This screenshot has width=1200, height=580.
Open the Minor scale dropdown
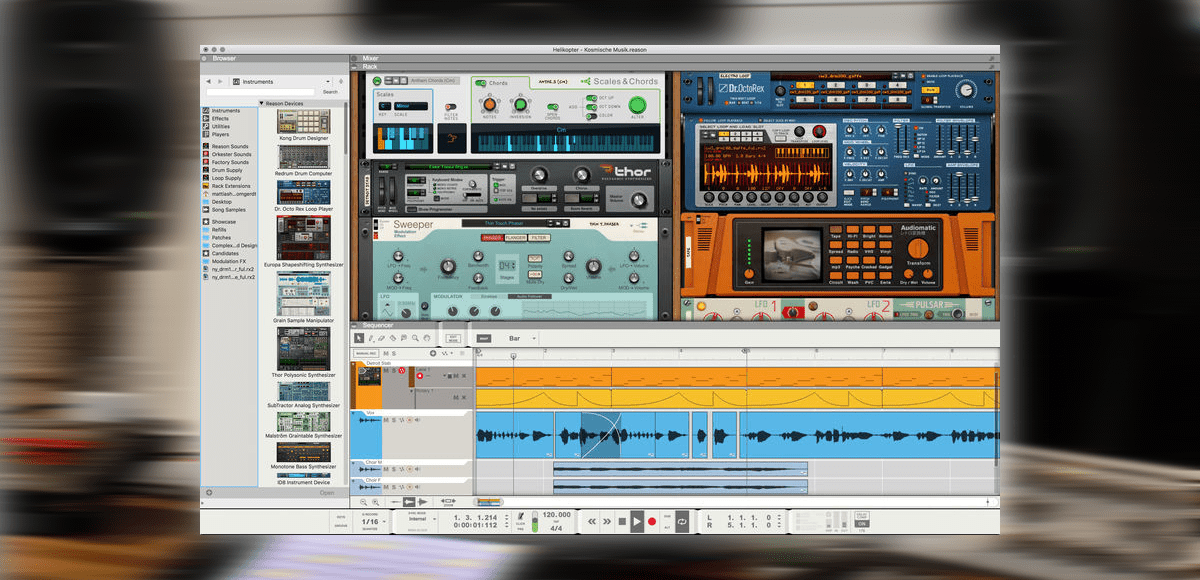(411, 106)
